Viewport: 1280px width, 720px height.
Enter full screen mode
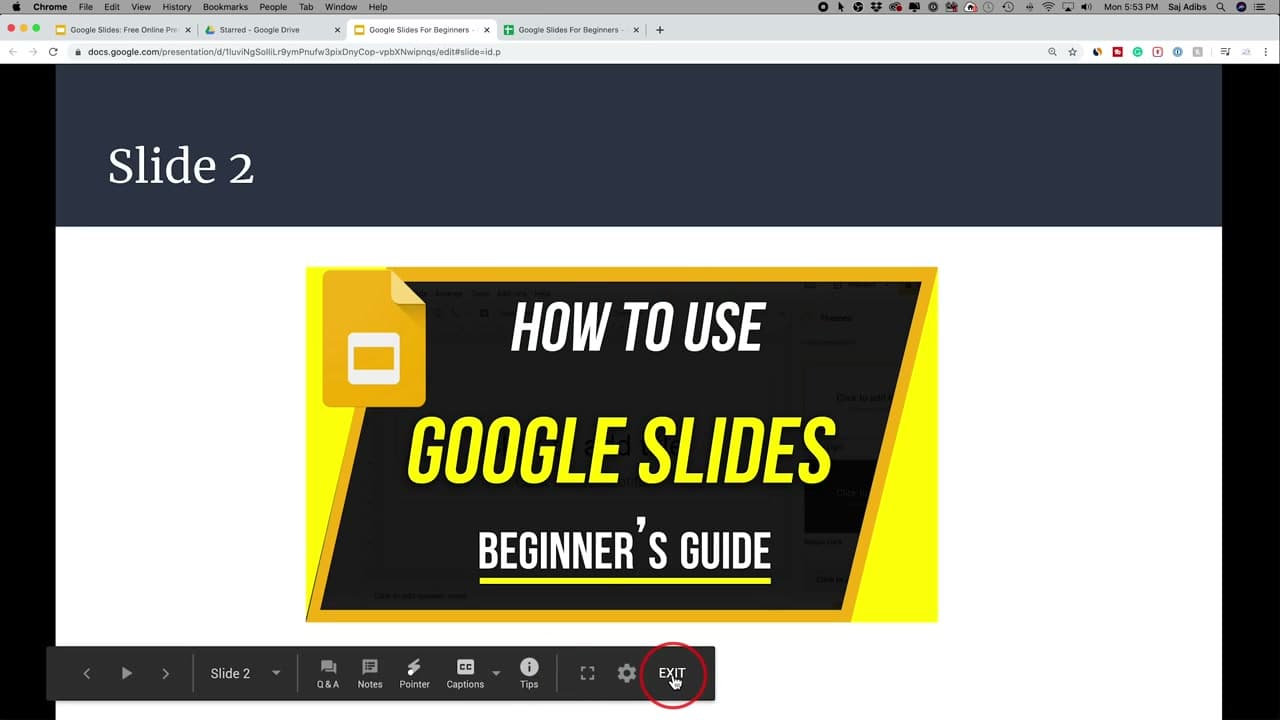pos(588,674)
